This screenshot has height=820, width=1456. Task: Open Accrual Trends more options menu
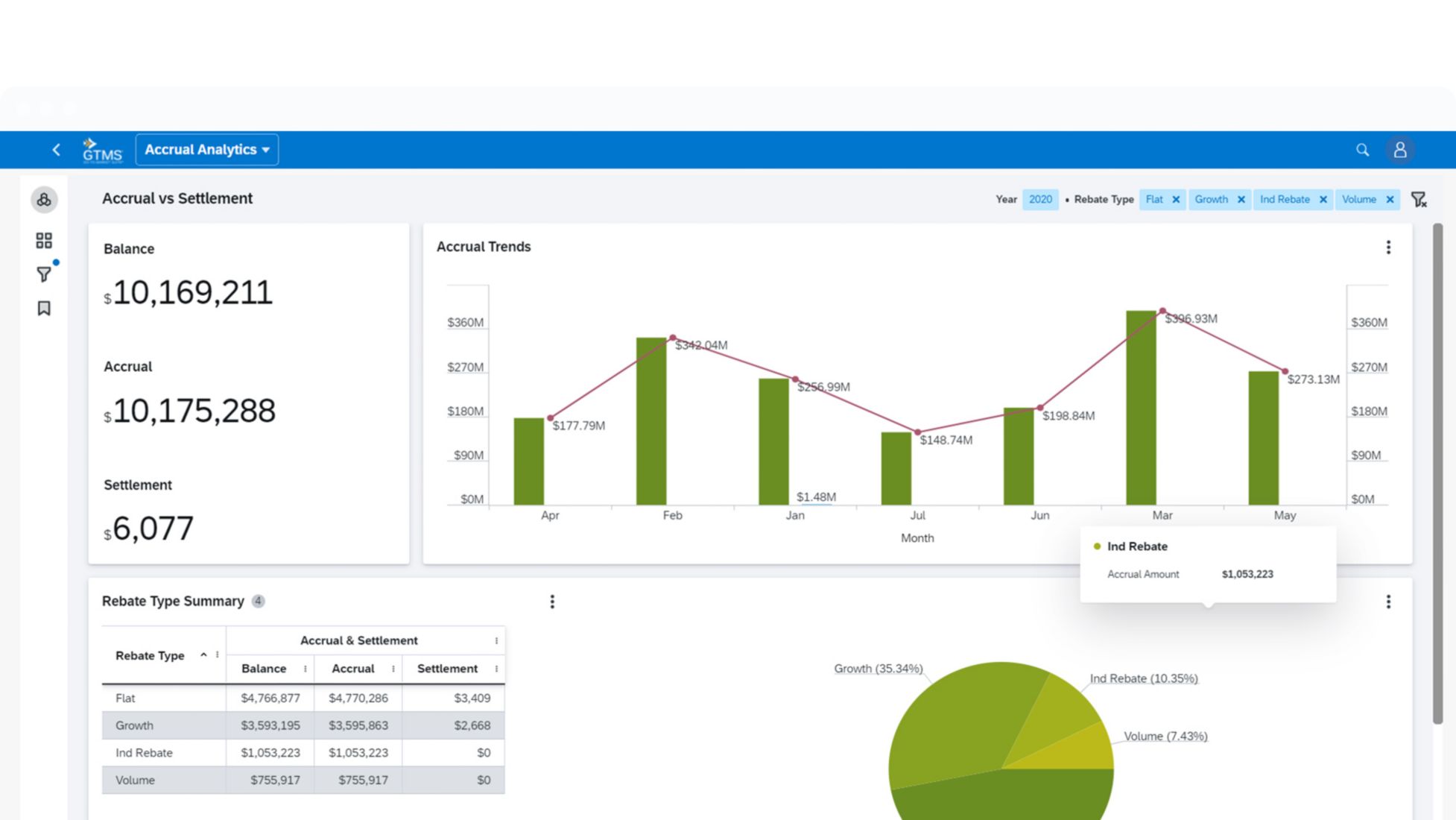(x=1387, y=247)
